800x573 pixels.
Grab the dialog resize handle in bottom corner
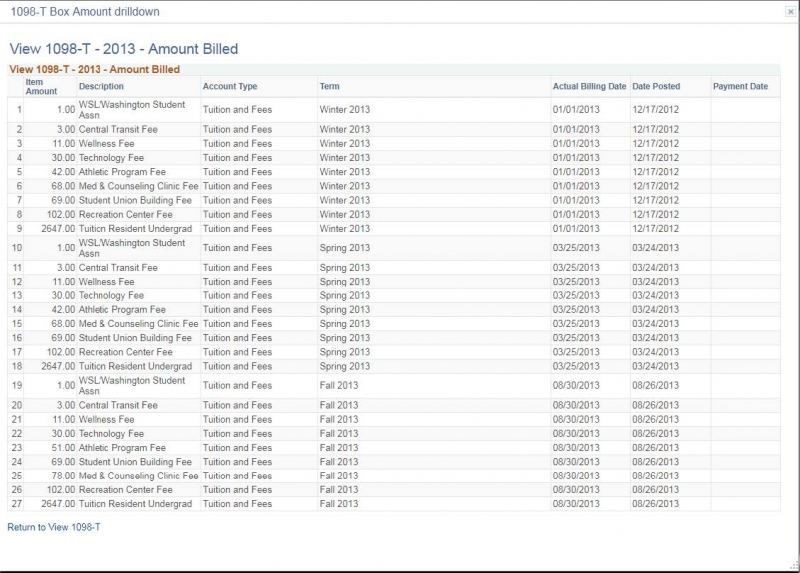(795, 565)
